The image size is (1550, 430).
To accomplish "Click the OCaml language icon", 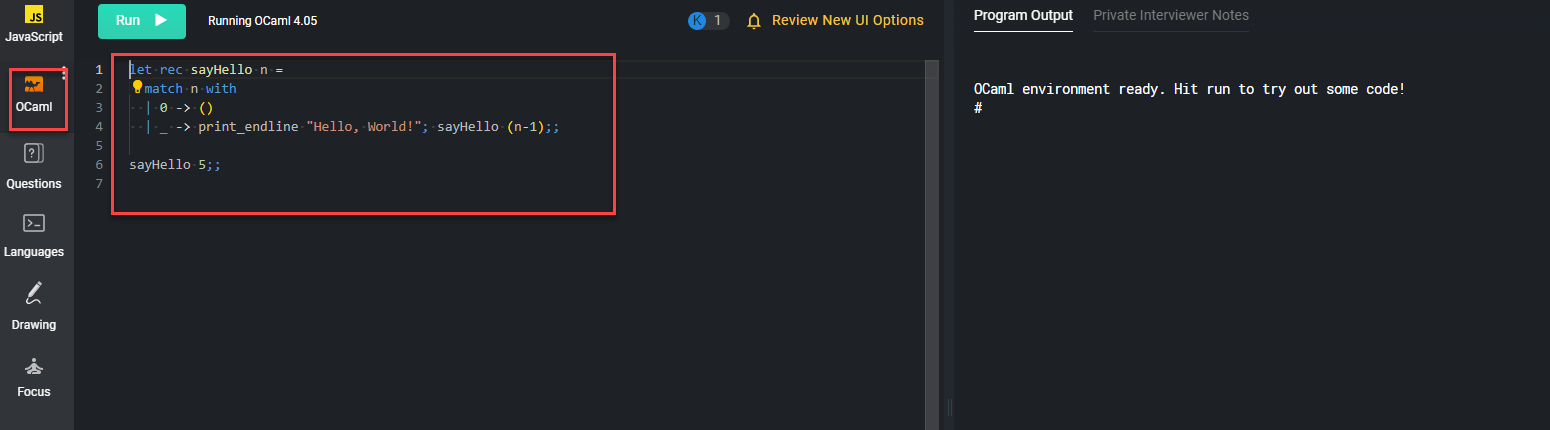I will (34, 86).
